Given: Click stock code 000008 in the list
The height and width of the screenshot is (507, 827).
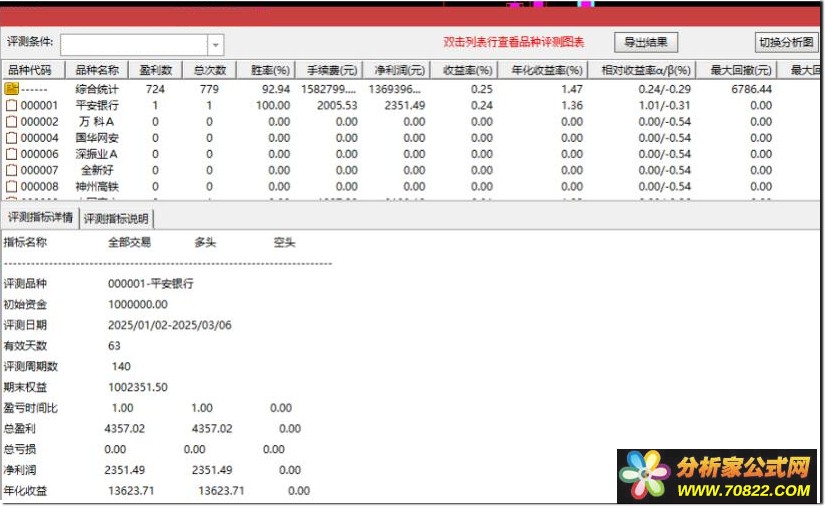Looking at the screenshot, I should click(40, 187).
